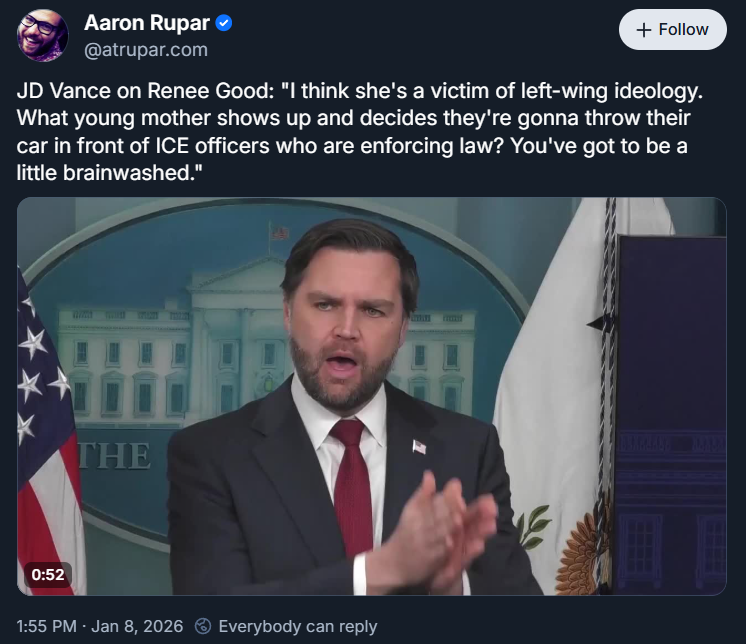Click the reply settings icon
This screenshot has height=644, width=746.
coord(203,627)
